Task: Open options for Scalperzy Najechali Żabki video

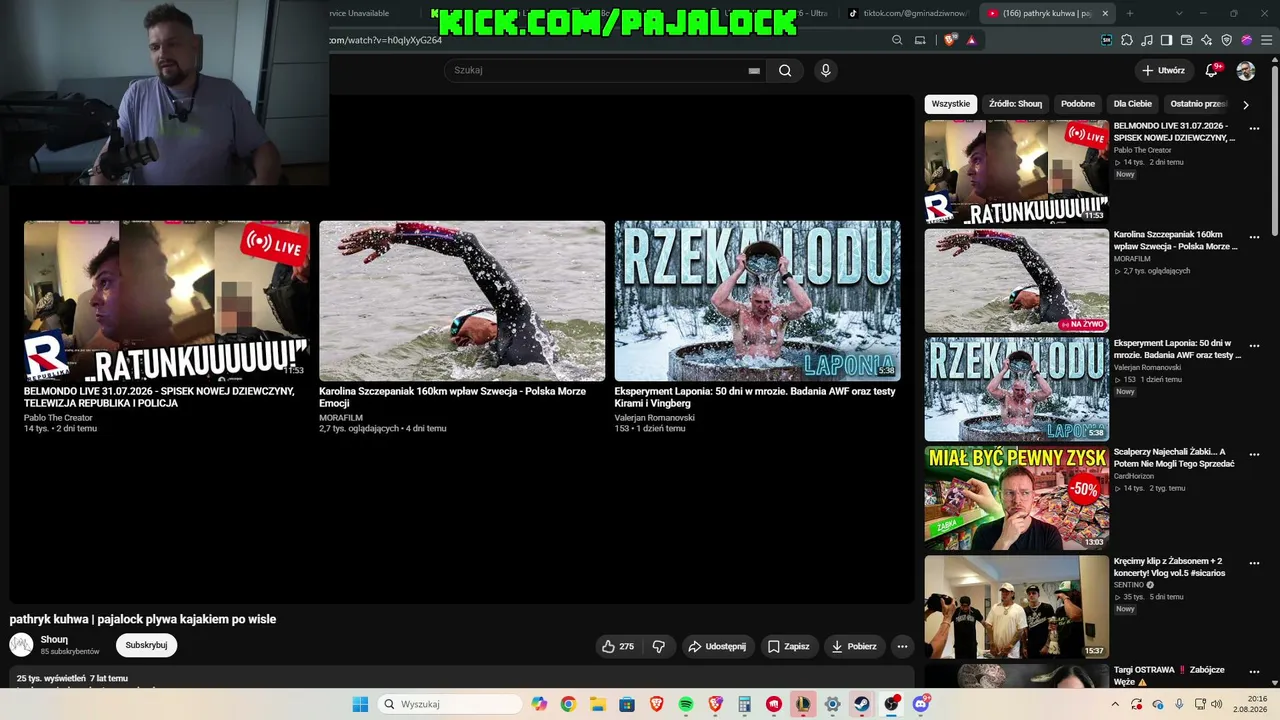Action: coord(1254,454)
